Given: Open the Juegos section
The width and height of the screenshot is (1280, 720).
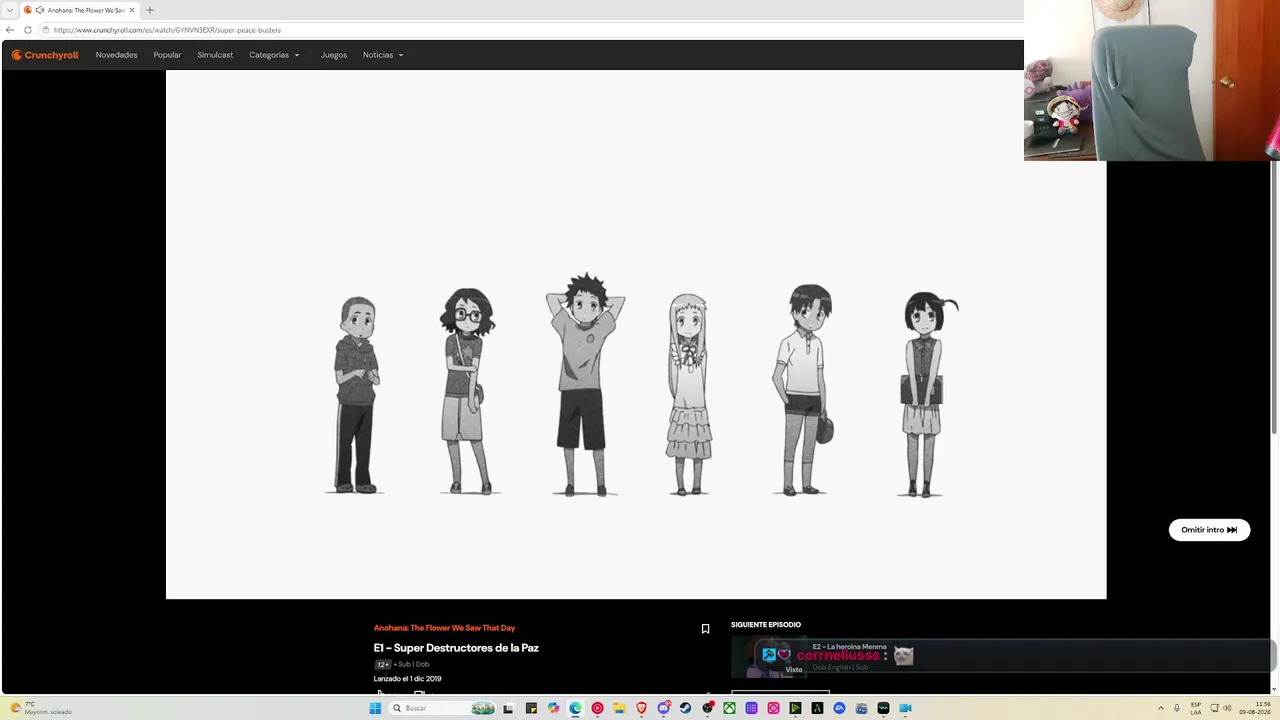Looking at the screenshot, I should click(x=334, y=55).
